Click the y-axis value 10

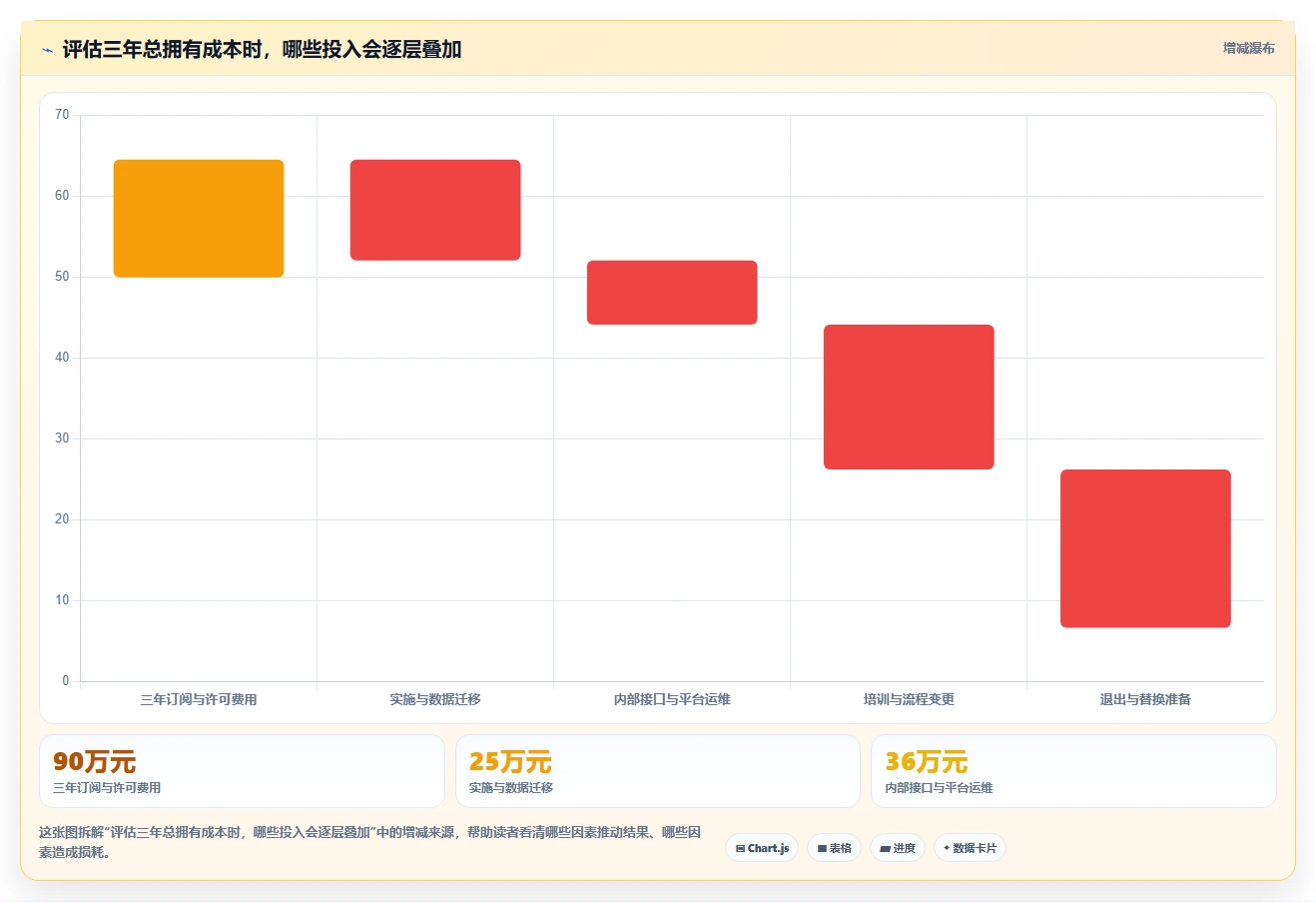click(x=62, y=600)
